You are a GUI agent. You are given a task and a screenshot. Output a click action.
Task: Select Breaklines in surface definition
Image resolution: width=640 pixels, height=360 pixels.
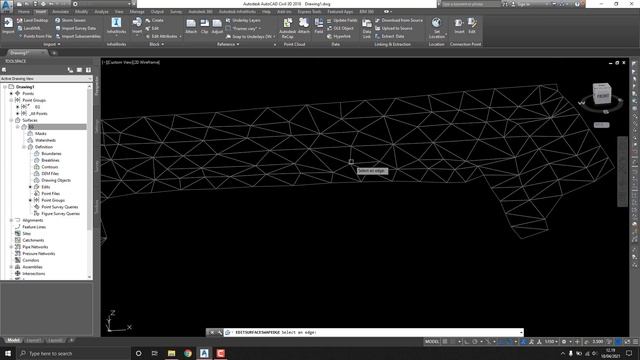point(50,160)
